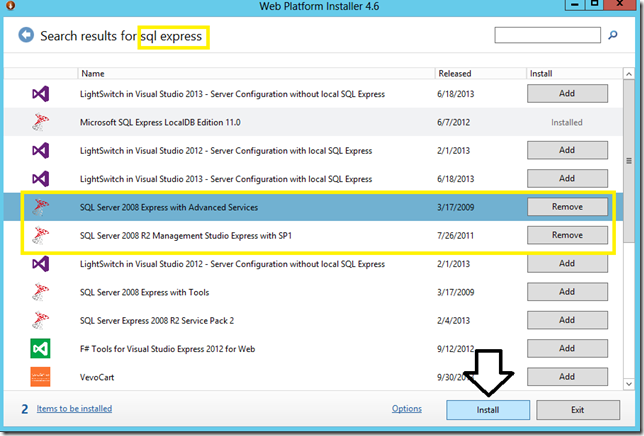644x436 pixels.
Task: Click the scrollbar down arrow
Action: pos(629,384)
